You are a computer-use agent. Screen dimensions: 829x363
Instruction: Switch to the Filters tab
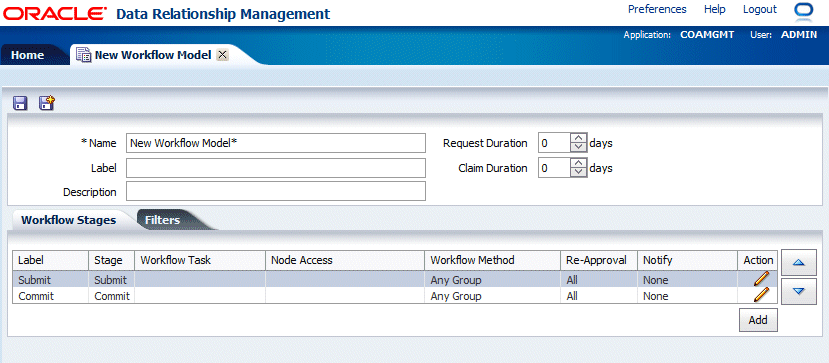162,220
